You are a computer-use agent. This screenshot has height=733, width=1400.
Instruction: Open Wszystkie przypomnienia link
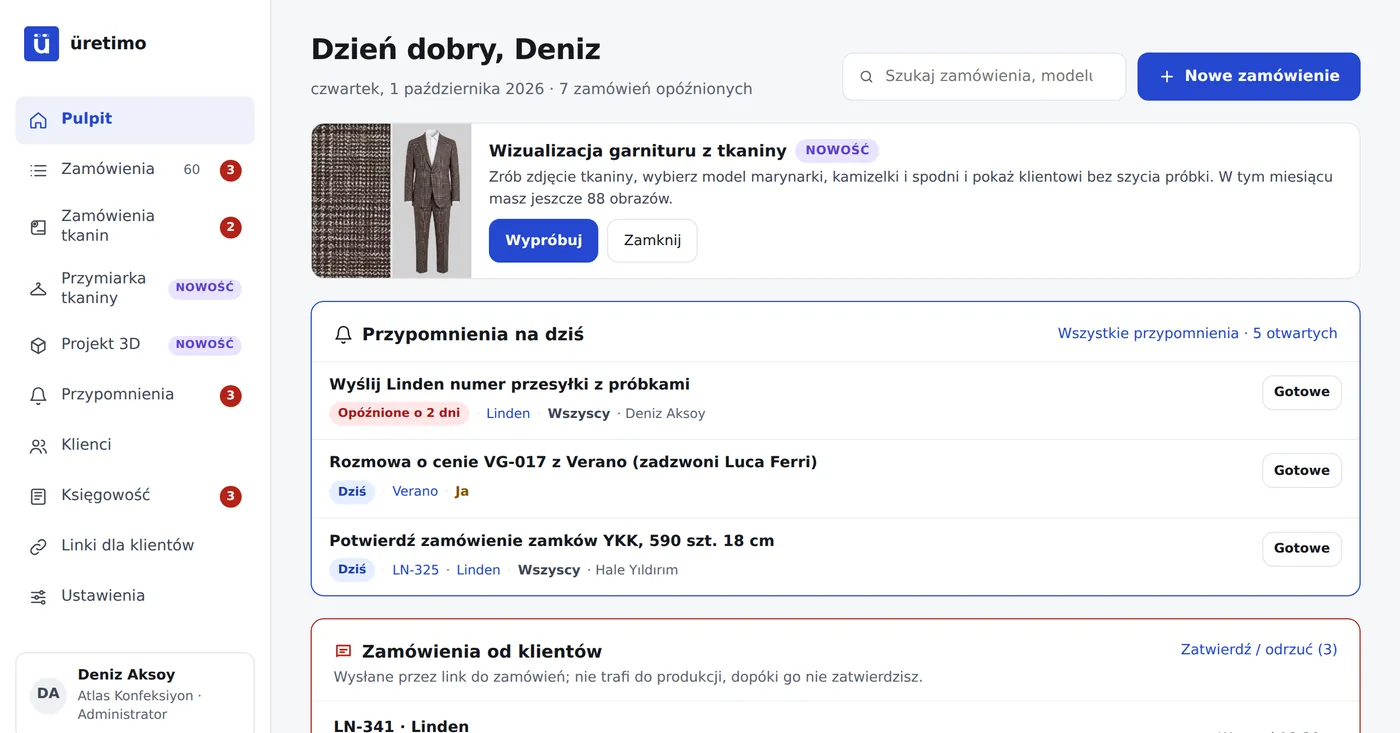(x=1197, y=334)
